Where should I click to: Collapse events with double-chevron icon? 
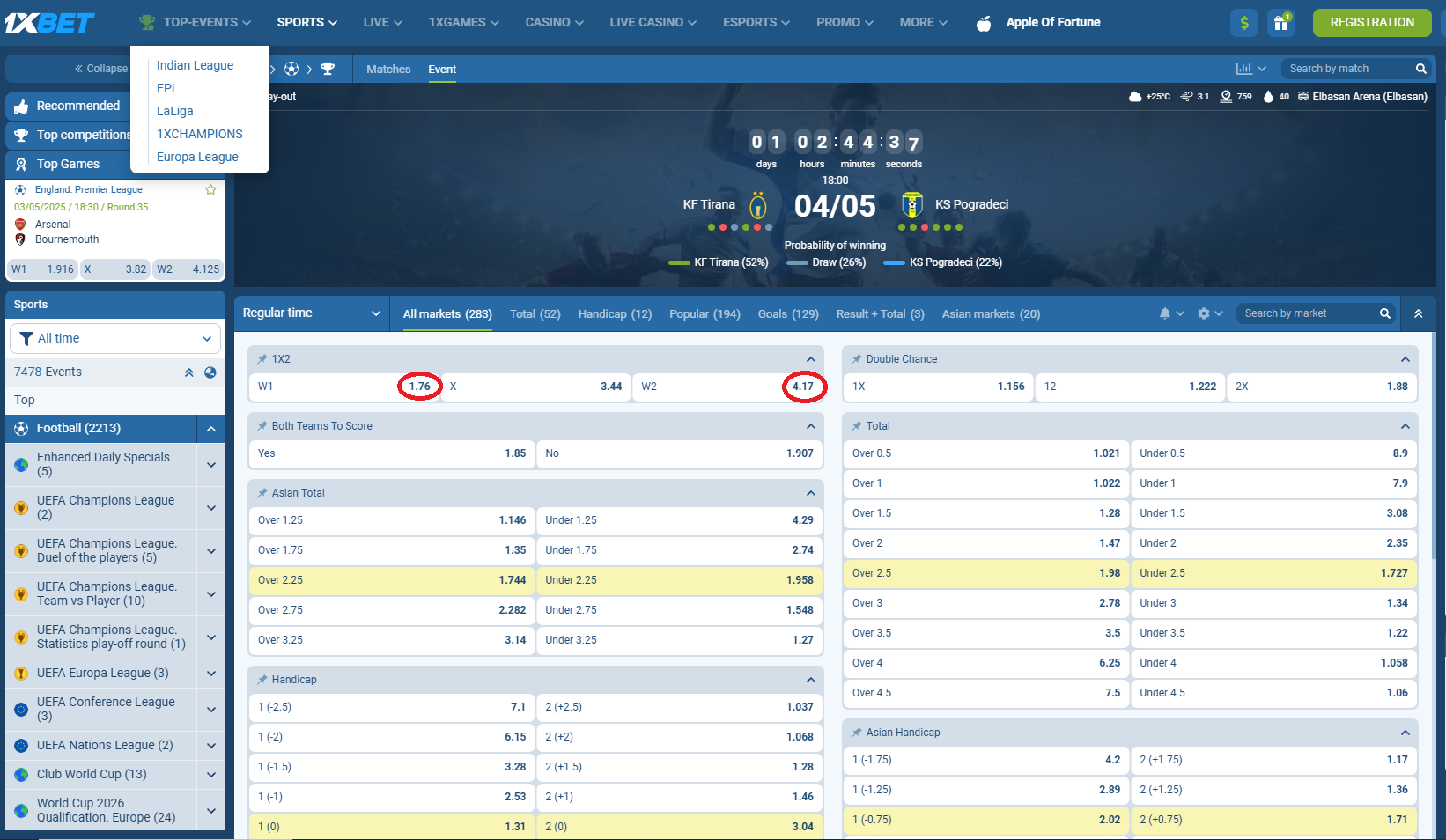[x=188, y=372]
